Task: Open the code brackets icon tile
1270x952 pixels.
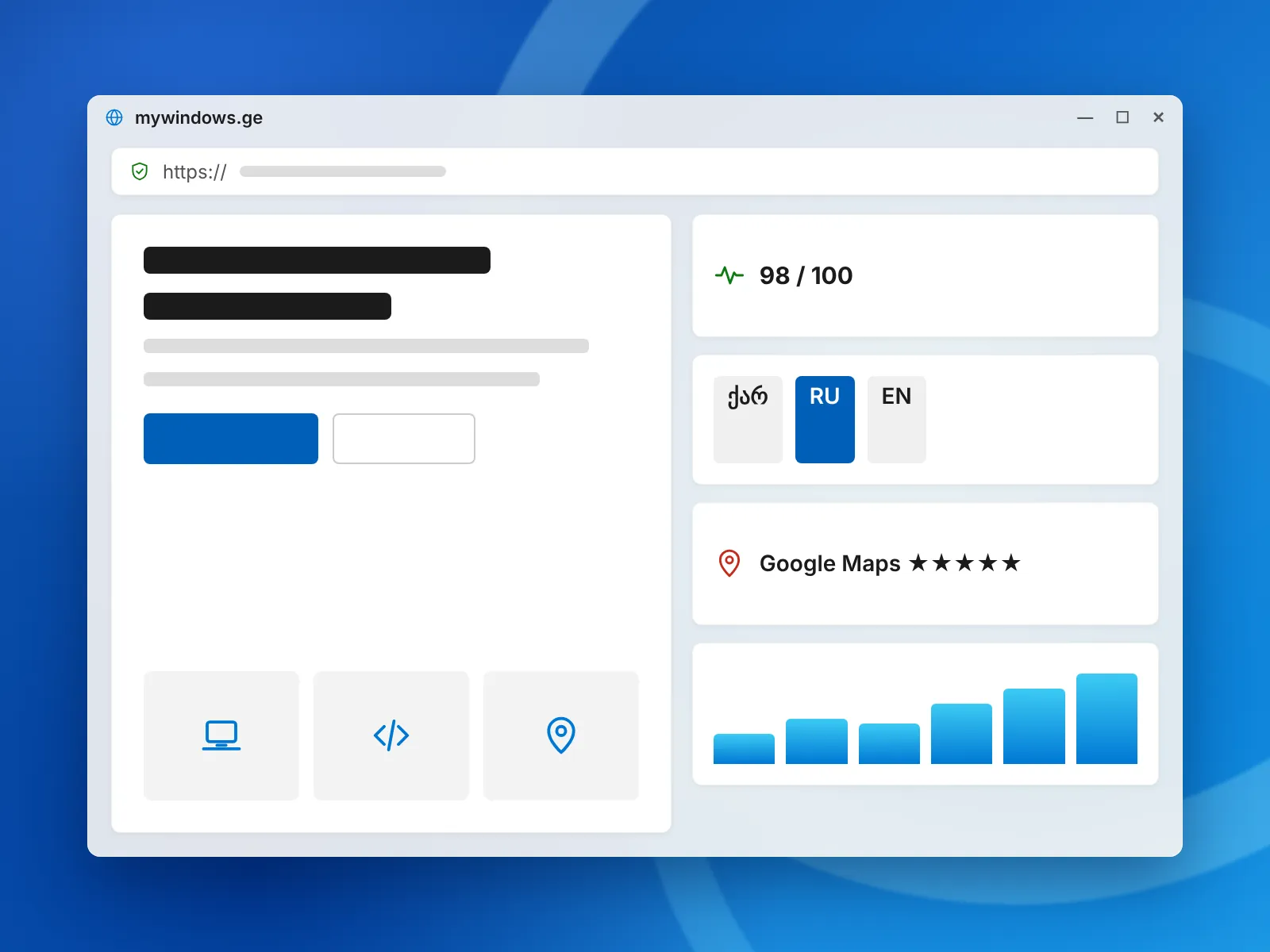Action: (x=391, y=735)
